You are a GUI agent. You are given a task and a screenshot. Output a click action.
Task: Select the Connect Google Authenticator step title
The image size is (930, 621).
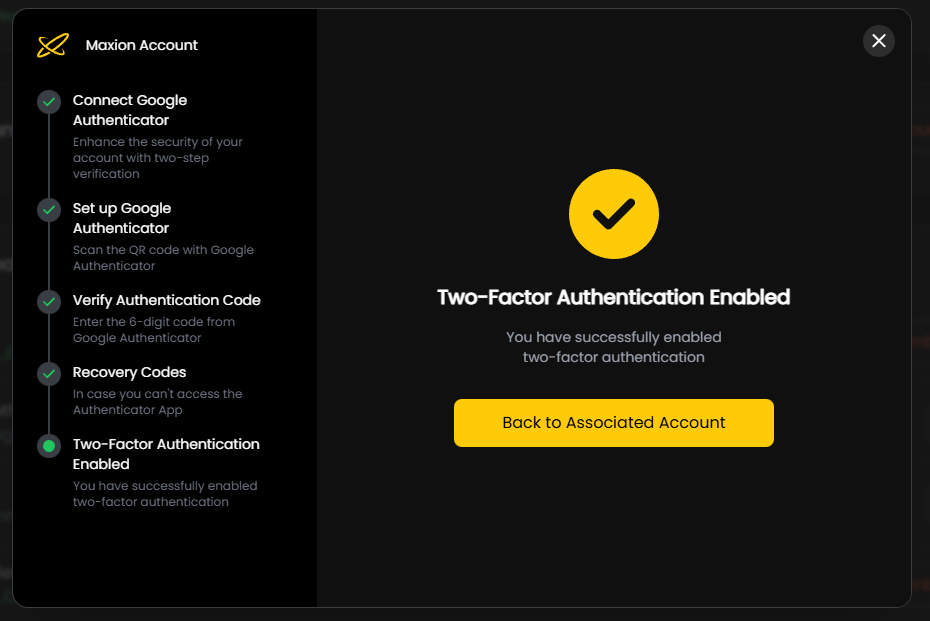coord(130,110)
